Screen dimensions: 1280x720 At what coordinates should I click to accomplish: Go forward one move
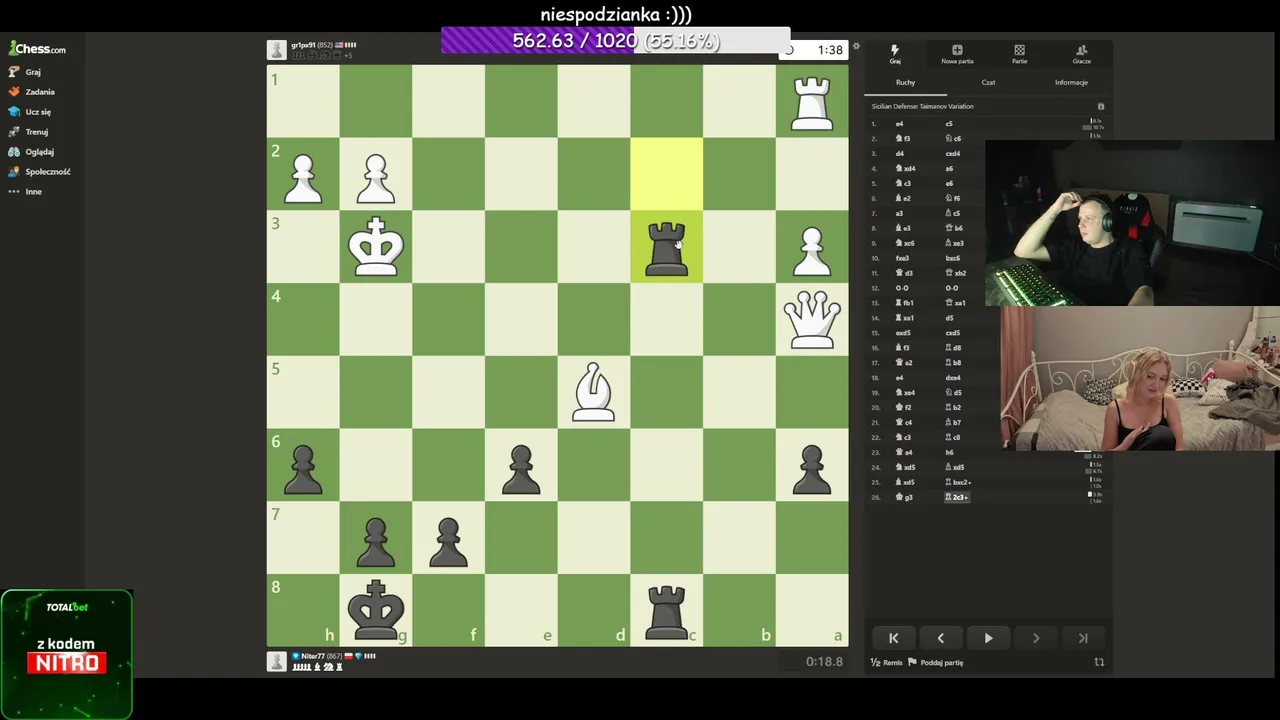1036,638
